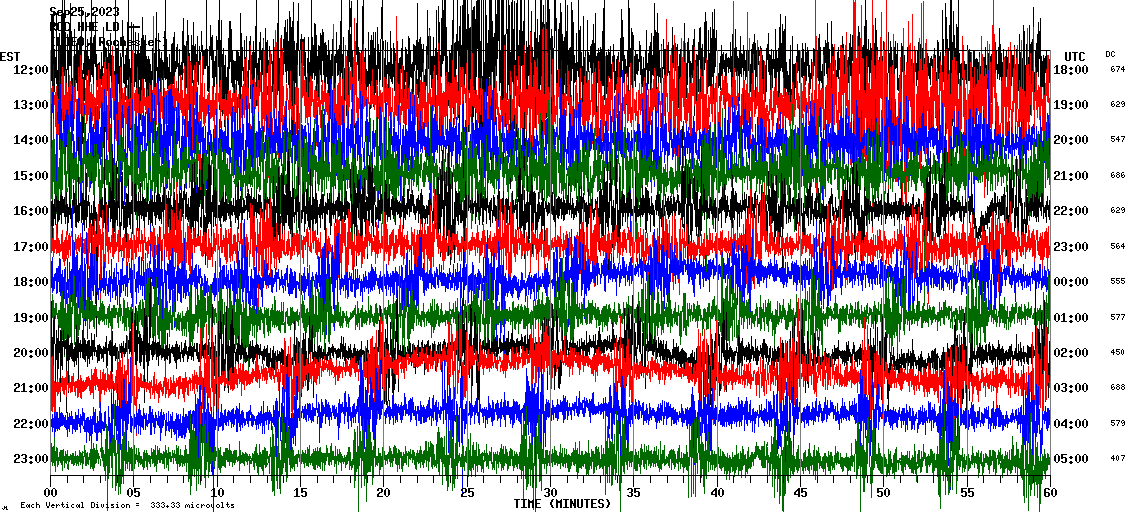Select the 23:00 EST trace label on the left axis
The width and height of the screenshot is (1130, 519).
click(30, 458)
